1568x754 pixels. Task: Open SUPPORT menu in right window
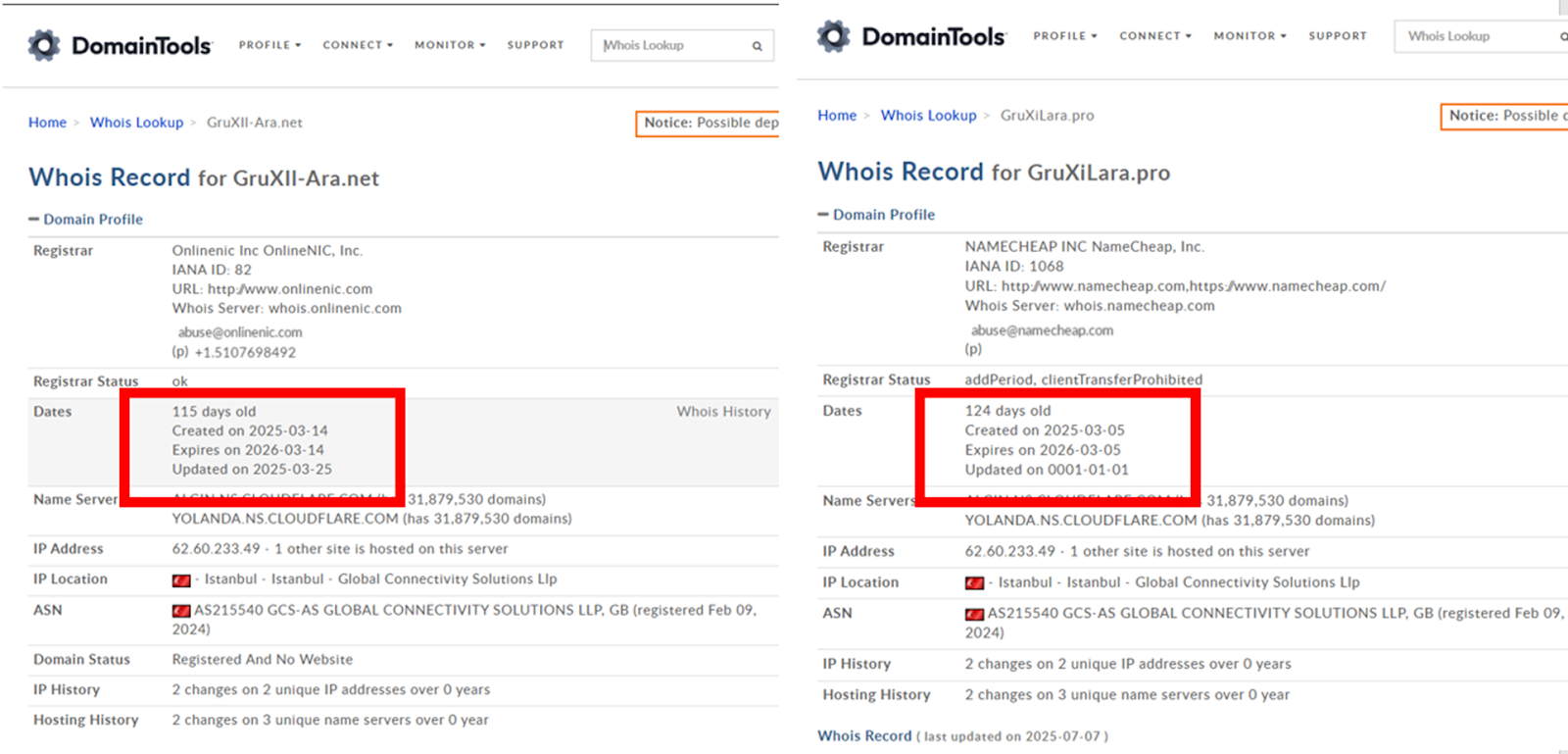(1338, 36)
